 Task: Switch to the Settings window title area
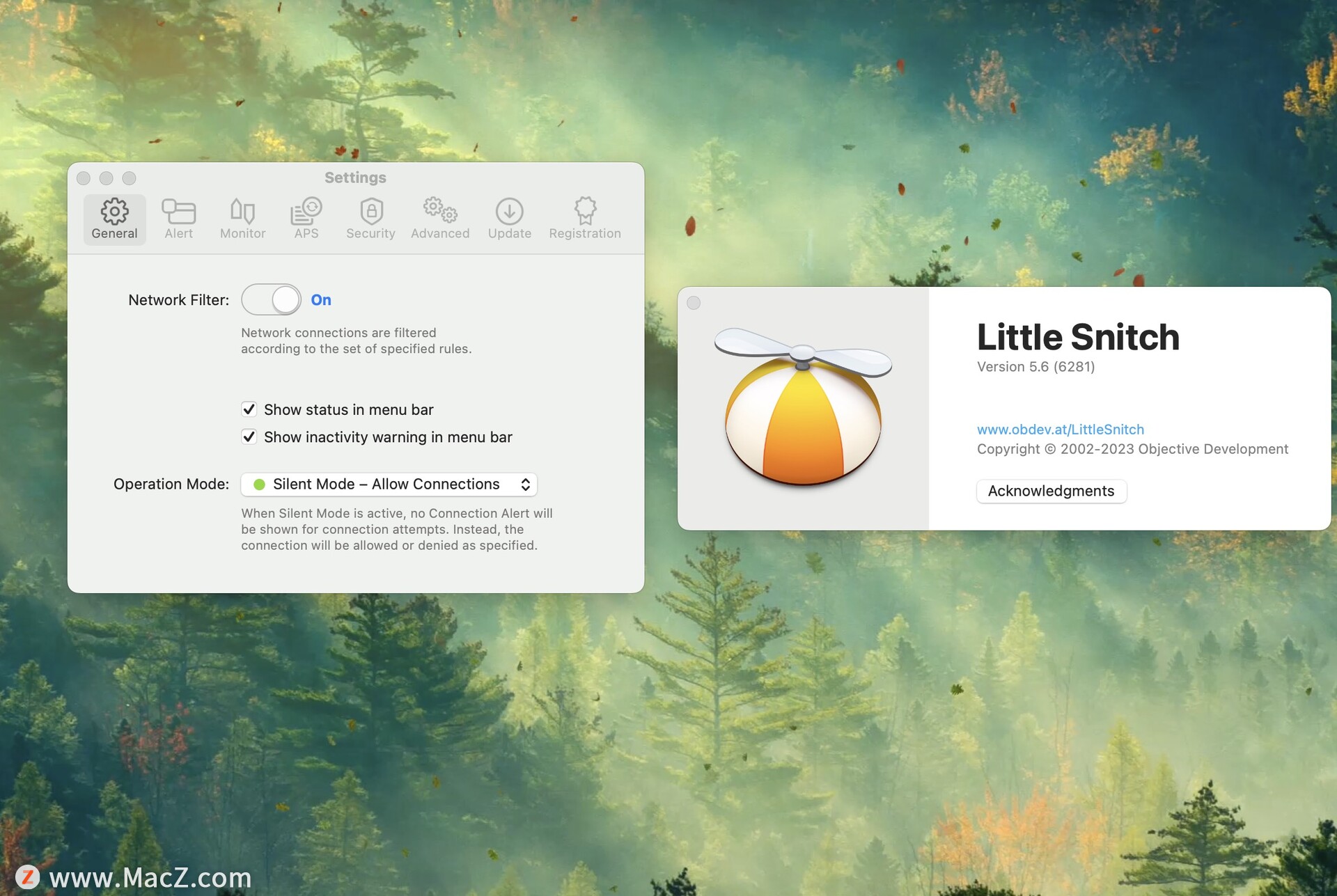pos(355,178)
